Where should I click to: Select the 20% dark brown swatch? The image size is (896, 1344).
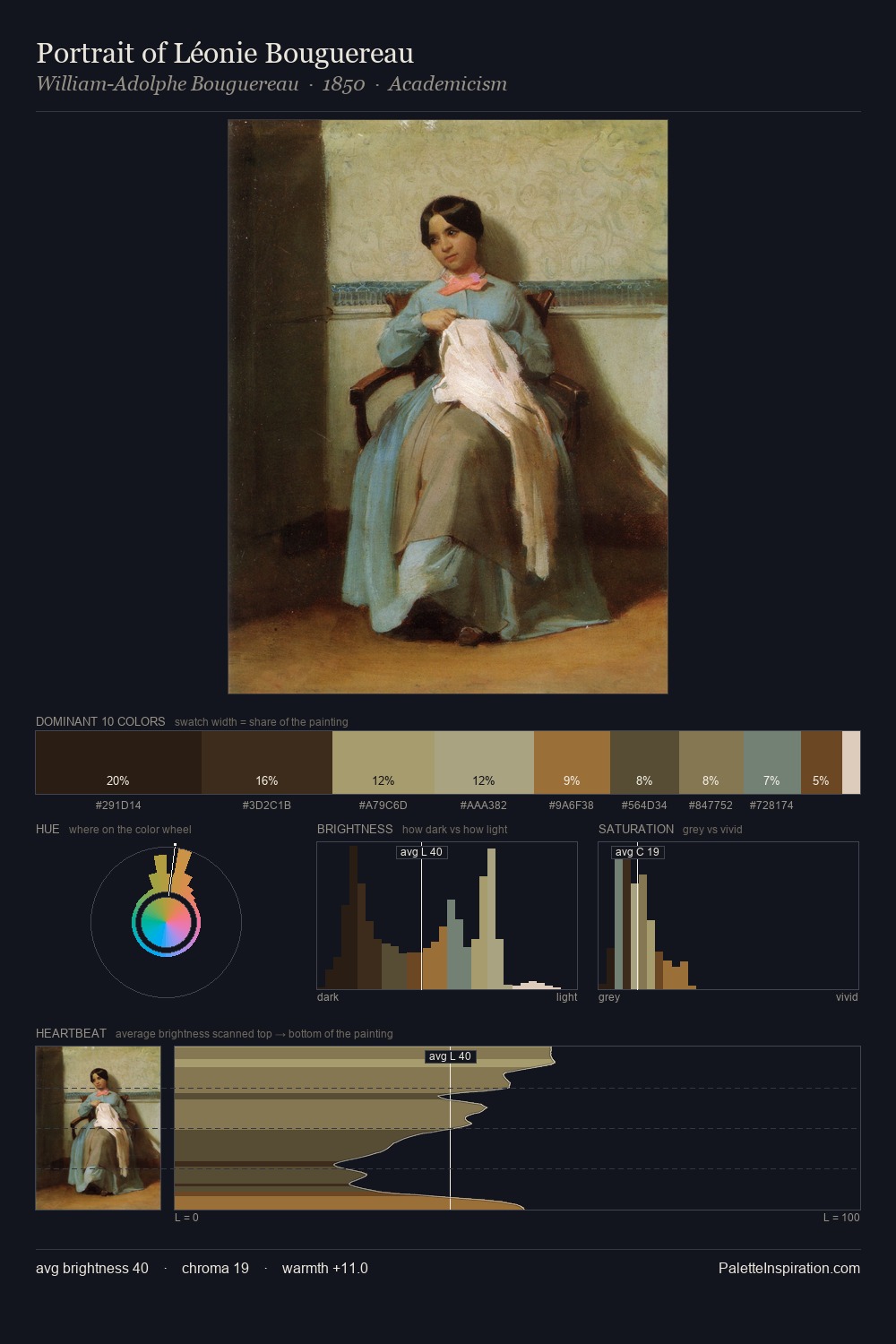118,762
